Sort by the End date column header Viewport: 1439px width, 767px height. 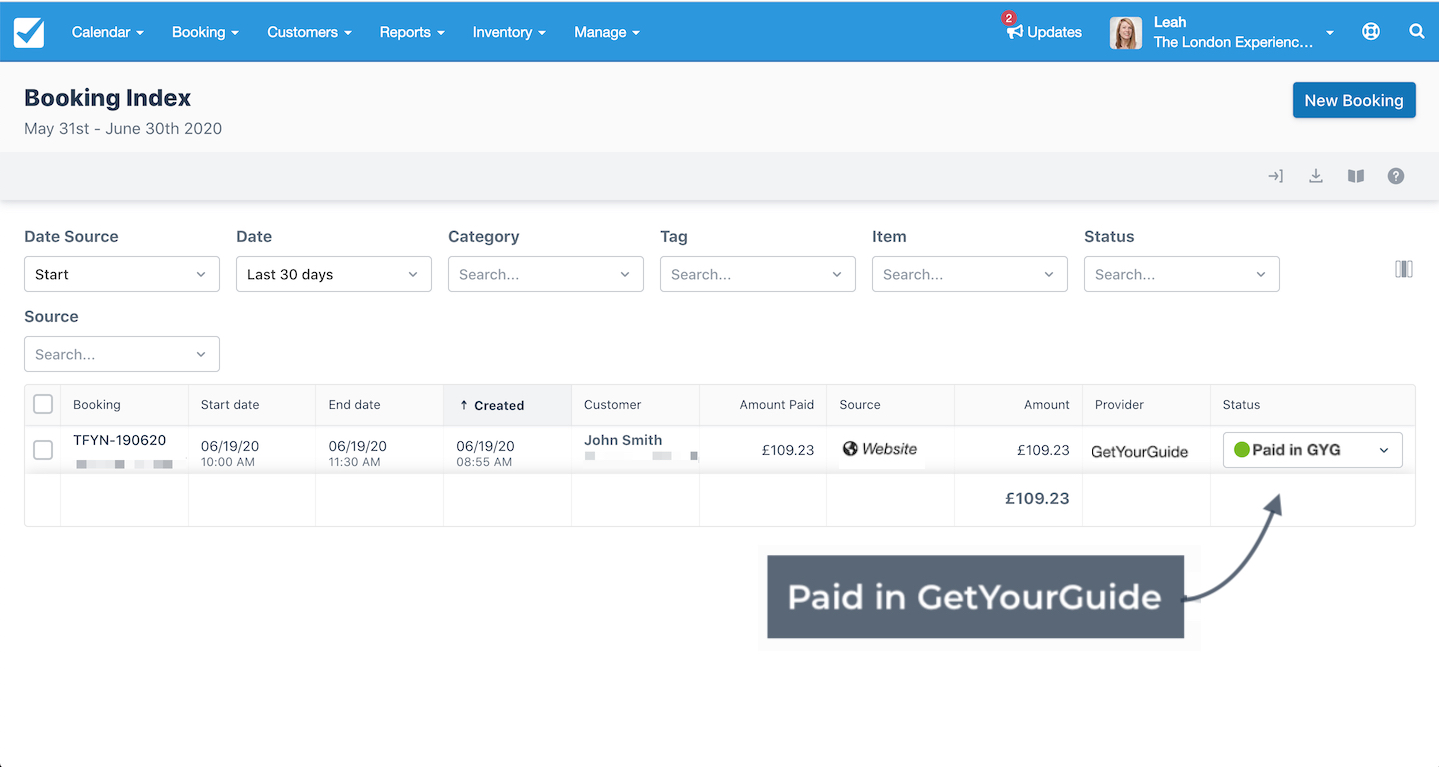tap(379, 405)
